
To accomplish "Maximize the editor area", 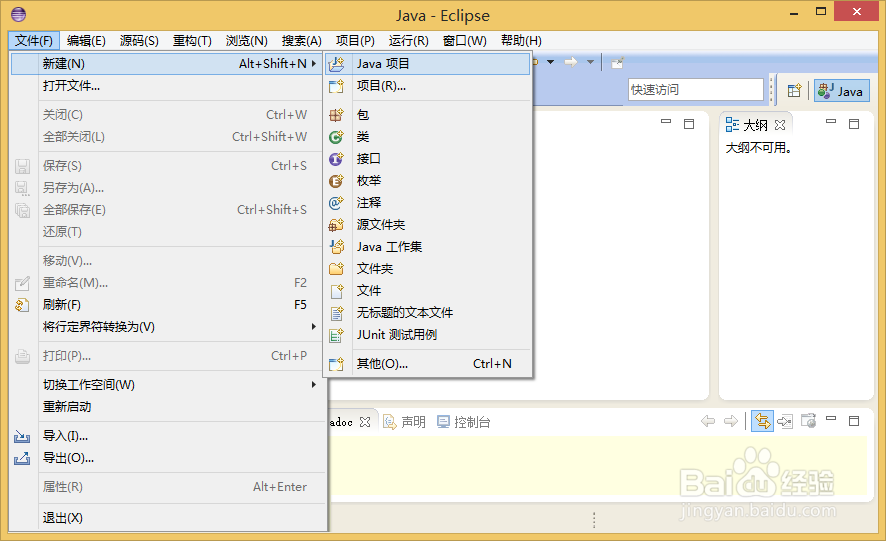I will [689, 124].
